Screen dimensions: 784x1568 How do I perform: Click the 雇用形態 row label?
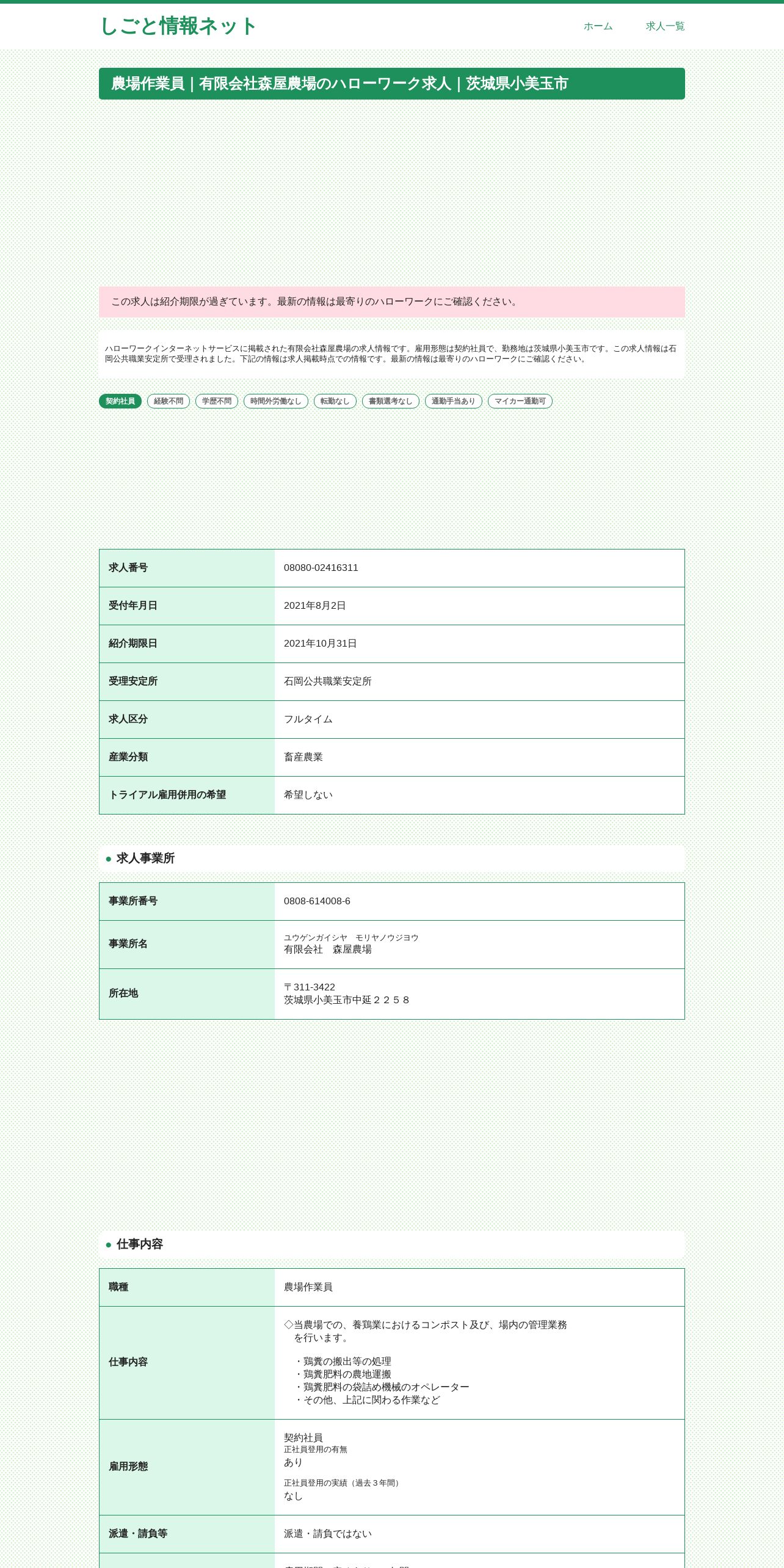(x=128, y=1467)
